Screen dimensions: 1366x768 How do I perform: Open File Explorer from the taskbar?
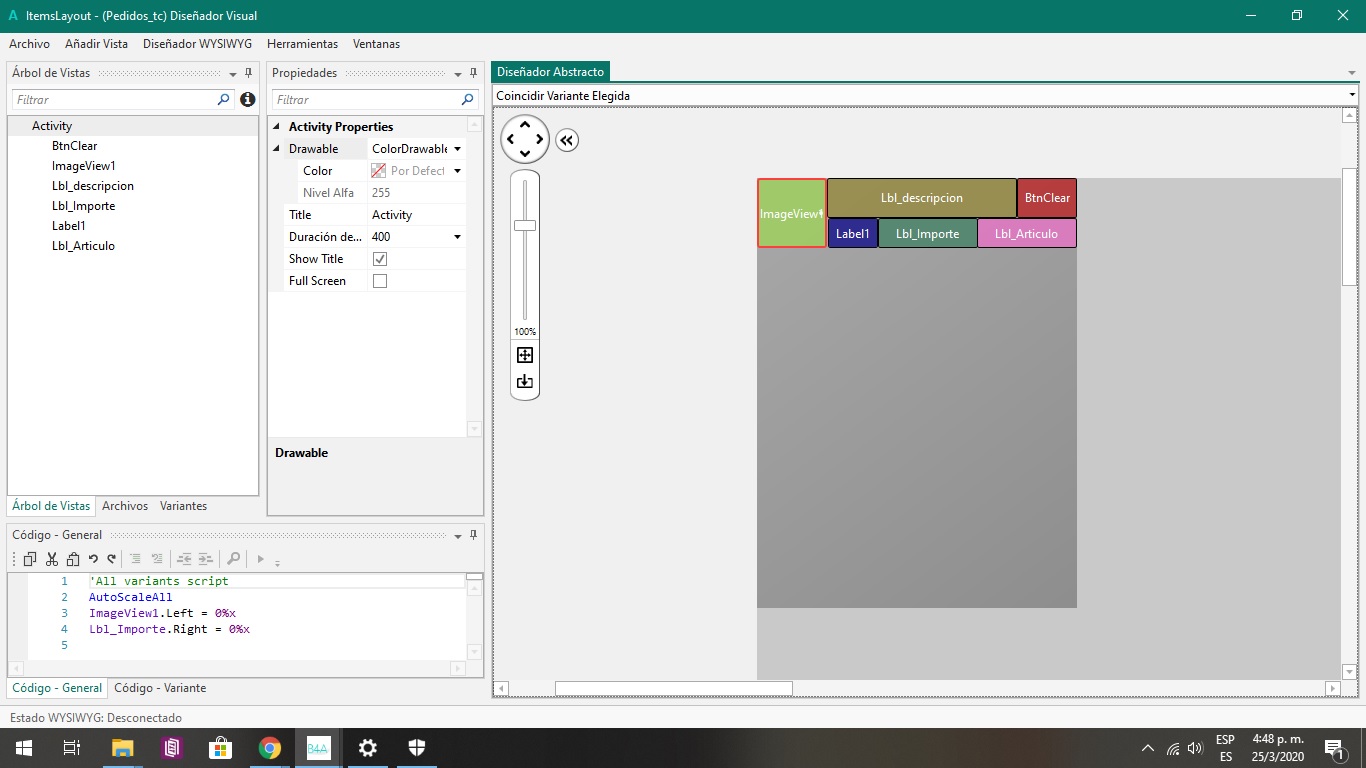pos(122,748)
